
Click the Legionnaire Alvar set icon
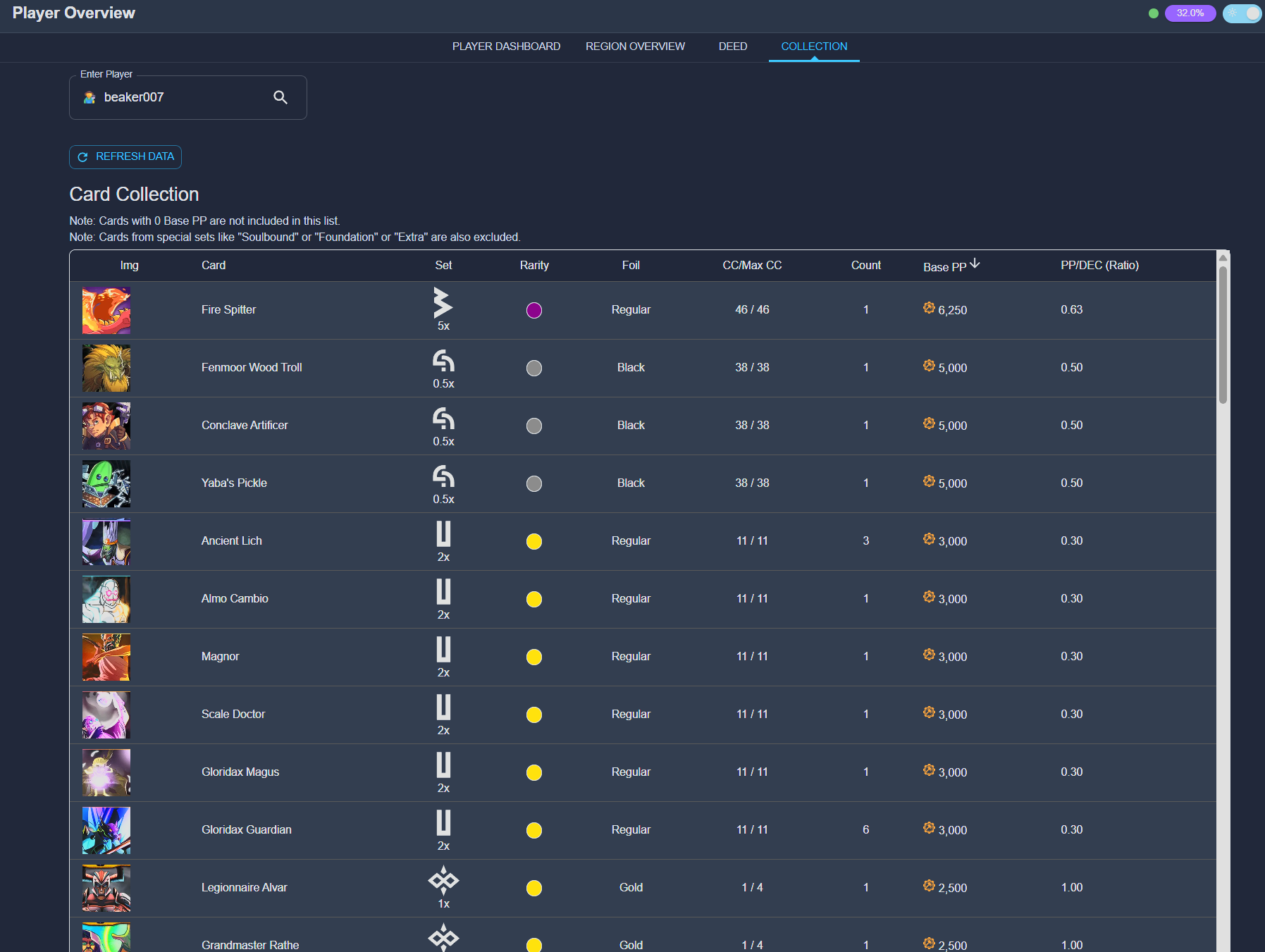[x=443, y=880]
